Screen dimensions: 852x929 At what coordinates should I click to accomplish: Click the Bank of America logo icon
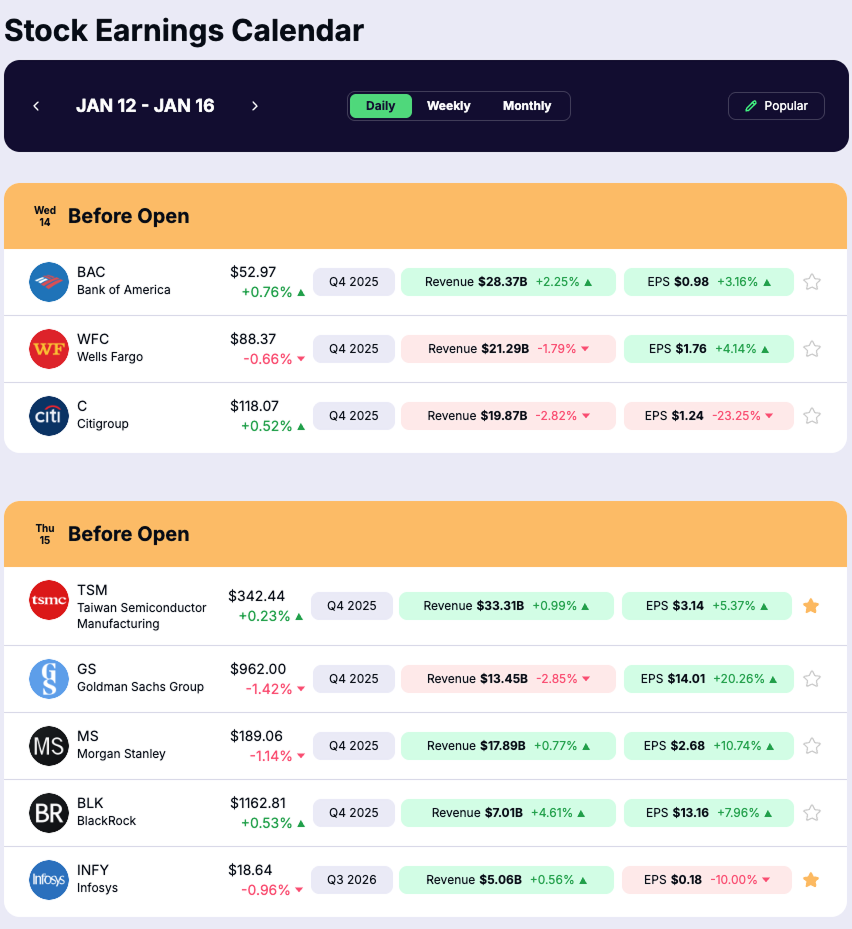[48, 281]
